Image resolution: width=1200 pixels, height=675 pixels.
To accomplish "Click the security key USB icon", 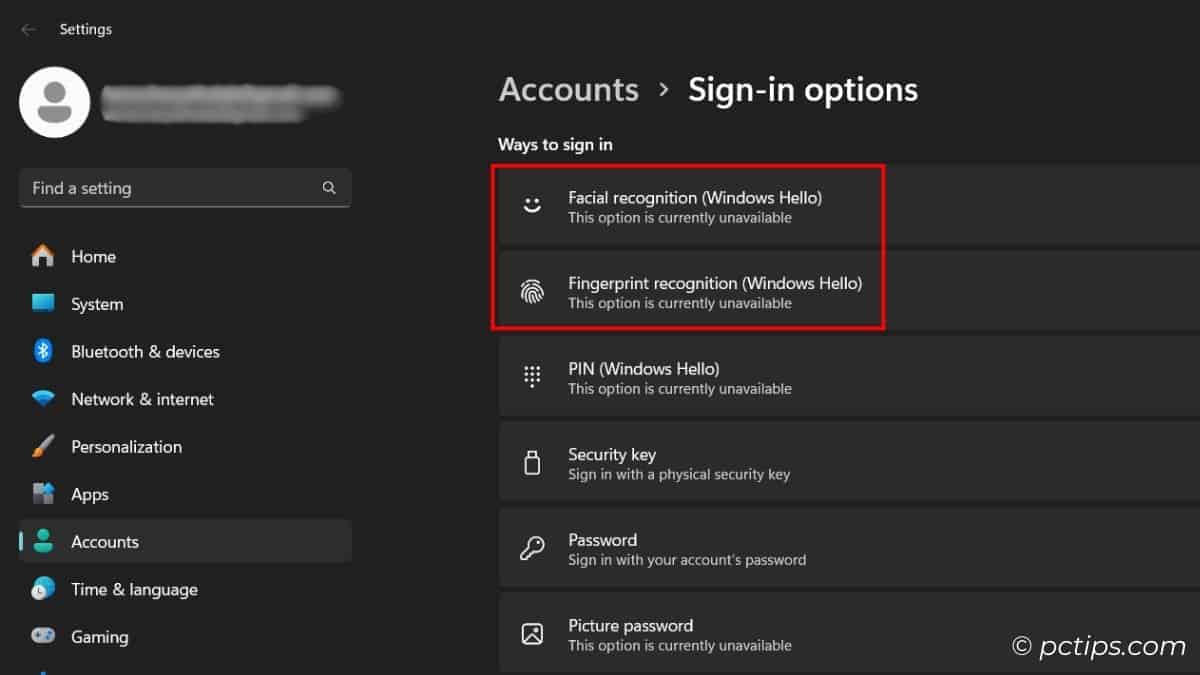I will click(x=532, y=463).
